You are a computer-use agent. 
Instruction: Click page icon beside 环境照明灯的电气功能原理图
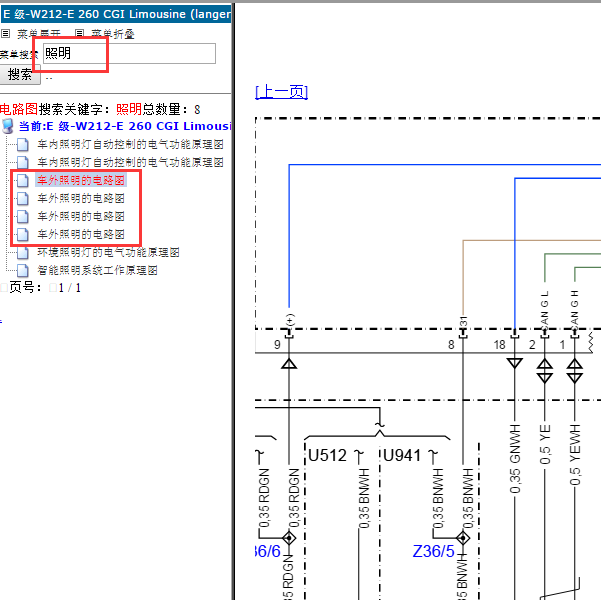click(23, 252)
